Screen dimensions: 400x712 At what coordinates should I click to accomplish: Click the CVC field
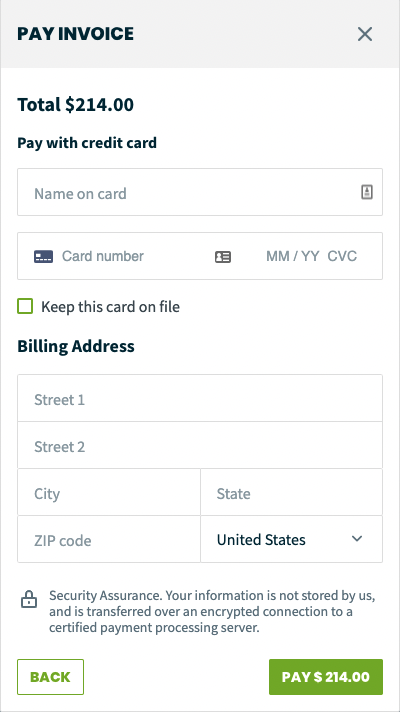pos(342,257)
